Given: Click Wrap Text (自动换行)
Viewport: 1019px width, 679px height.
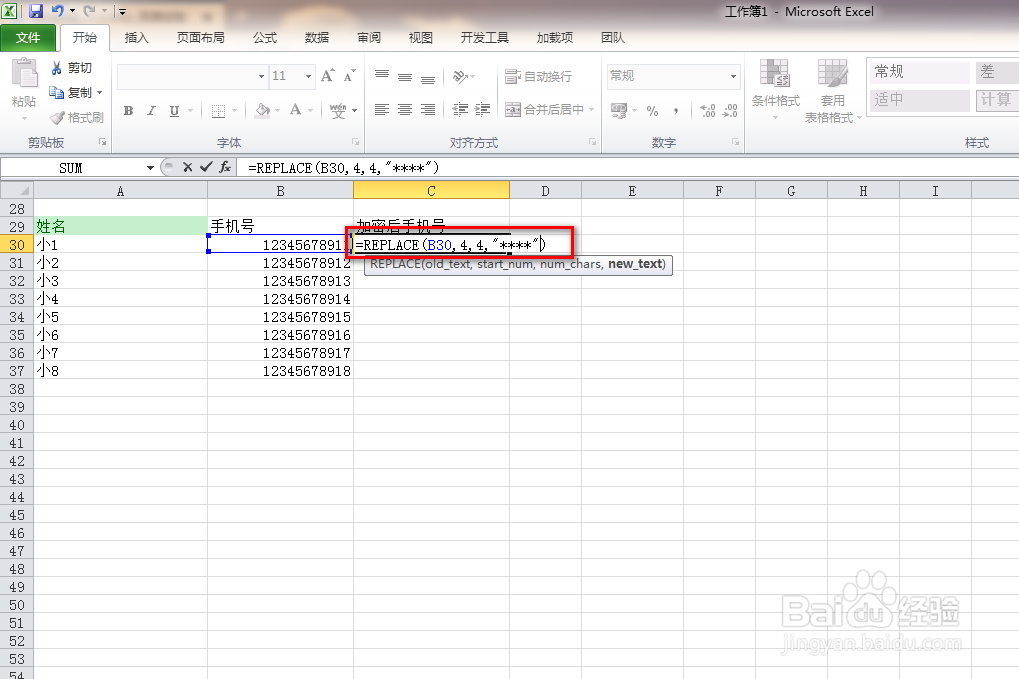Looking at the screenshot, I should [x=539, y=76].
